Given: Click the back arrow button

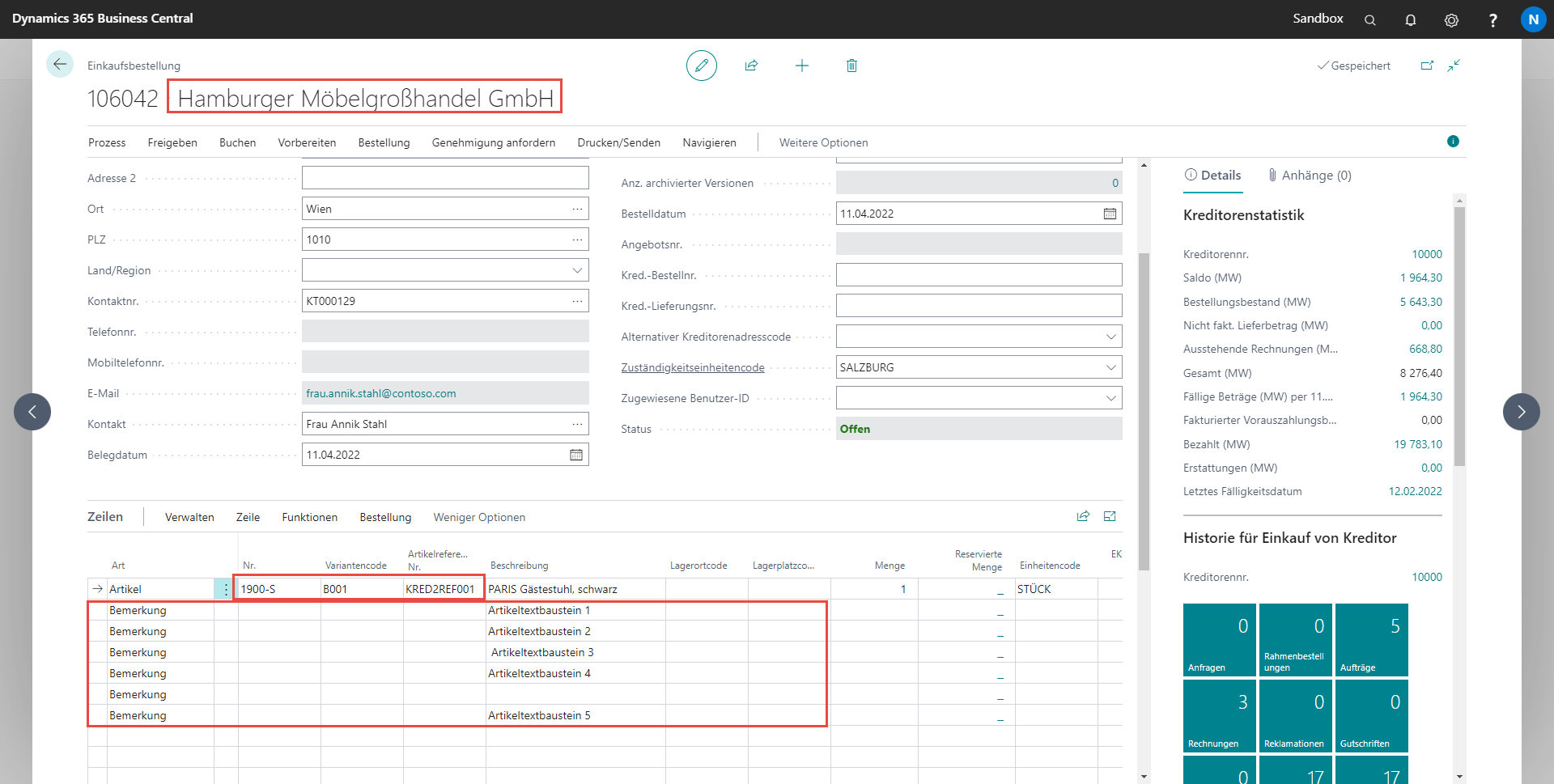Looking at the screenshot, I should 60,65.
